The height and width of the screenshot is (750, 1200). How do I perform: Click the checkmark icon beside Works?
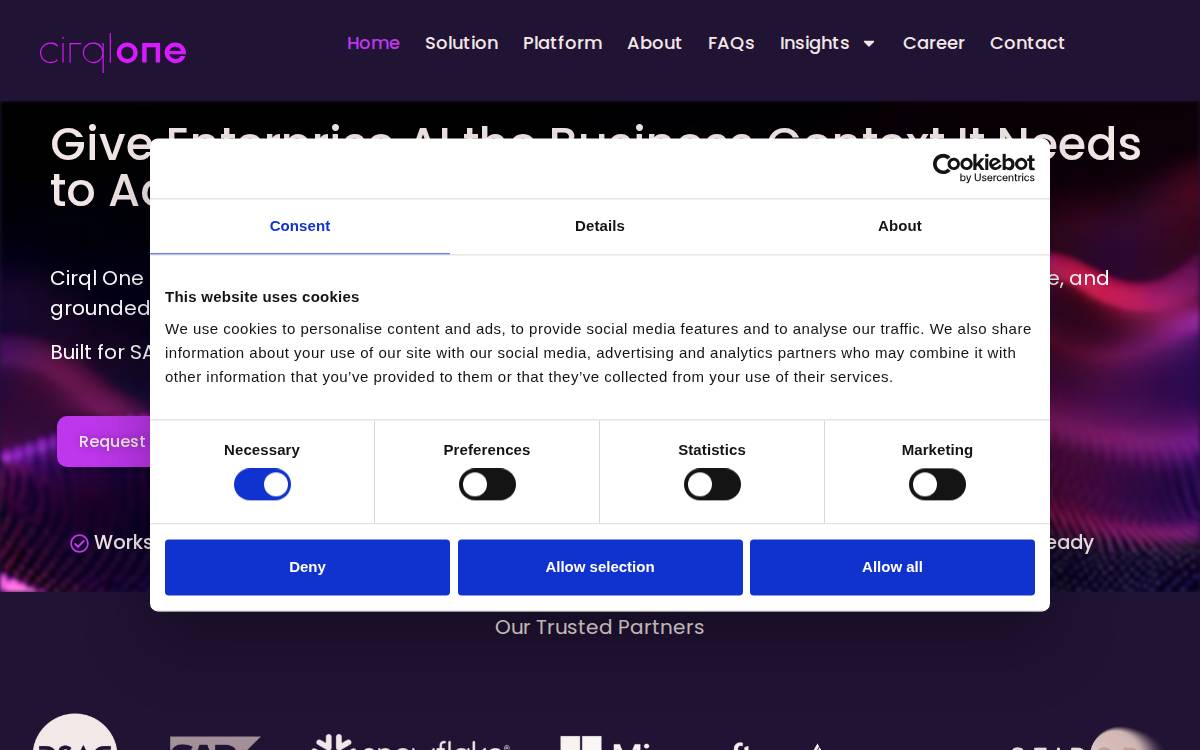tap(79, 543)
